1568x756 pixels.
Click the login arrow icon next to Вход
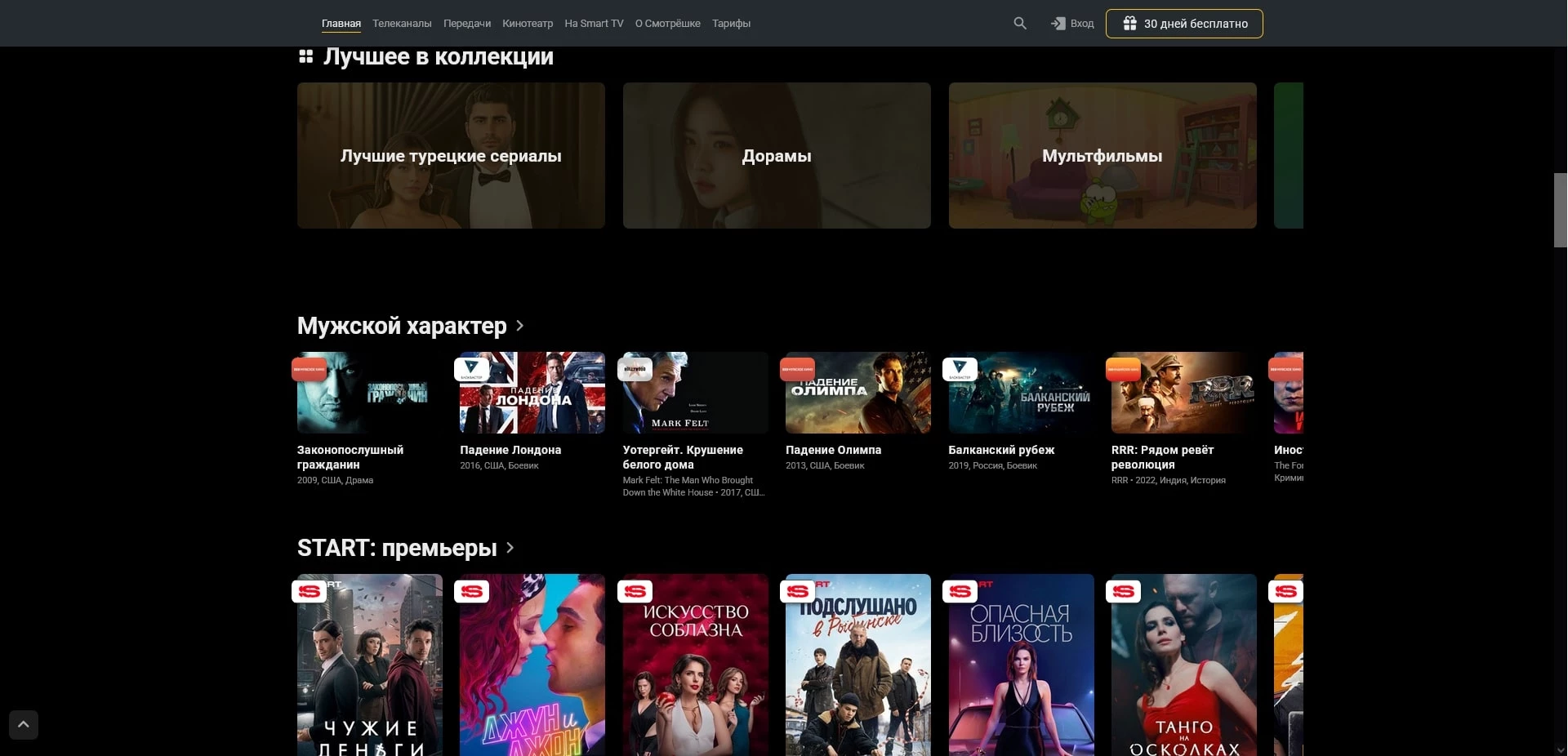[x=1058, y=24]
